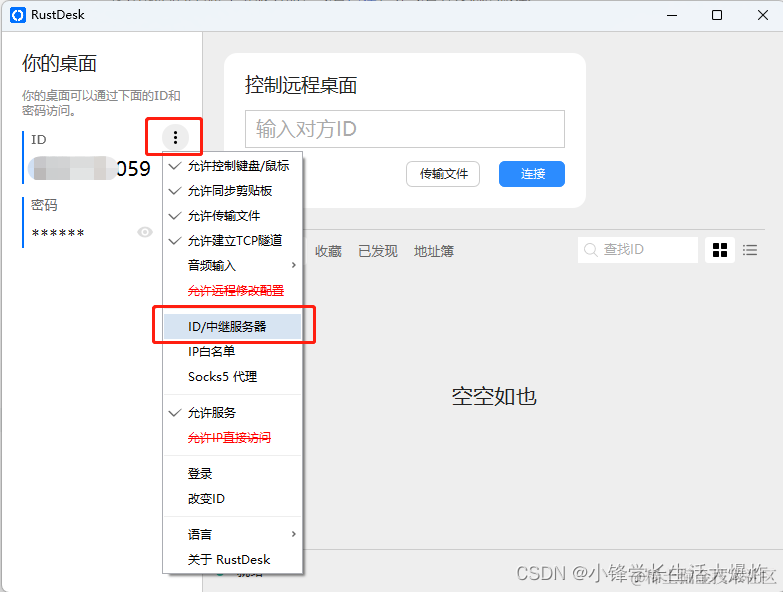Toggle 允许传输文件 option
Image resolution: width=783 pixels, height=592 pixels.
233,216
